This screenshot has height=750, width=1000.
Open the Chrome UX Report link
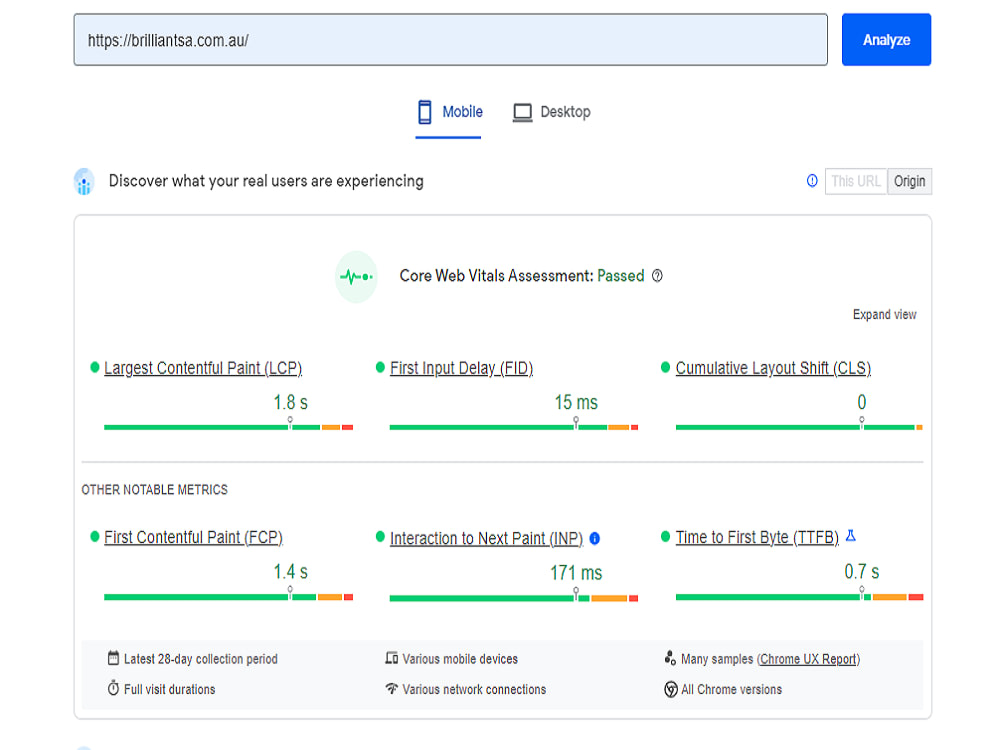coord(808,659)
